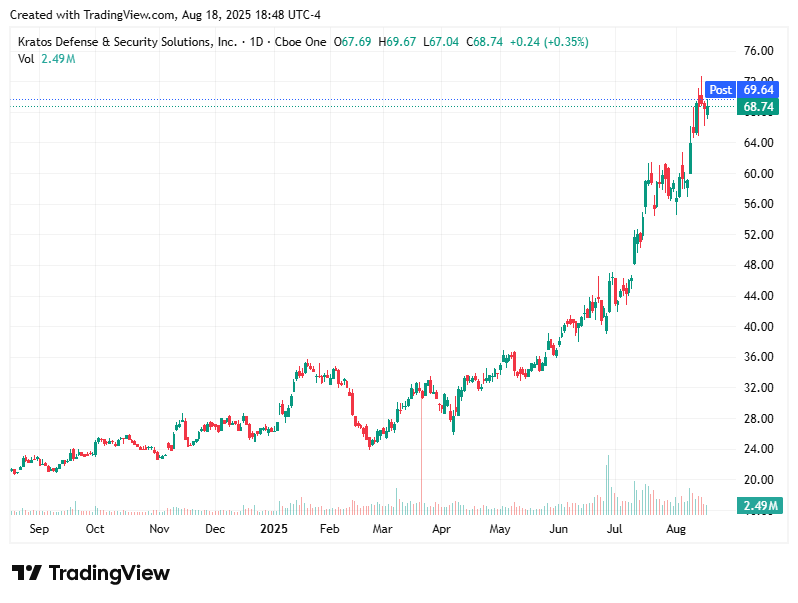Click the green 68.74 current price label
The width and height of the screenshot is (798, 603).
tap(758, 107)
